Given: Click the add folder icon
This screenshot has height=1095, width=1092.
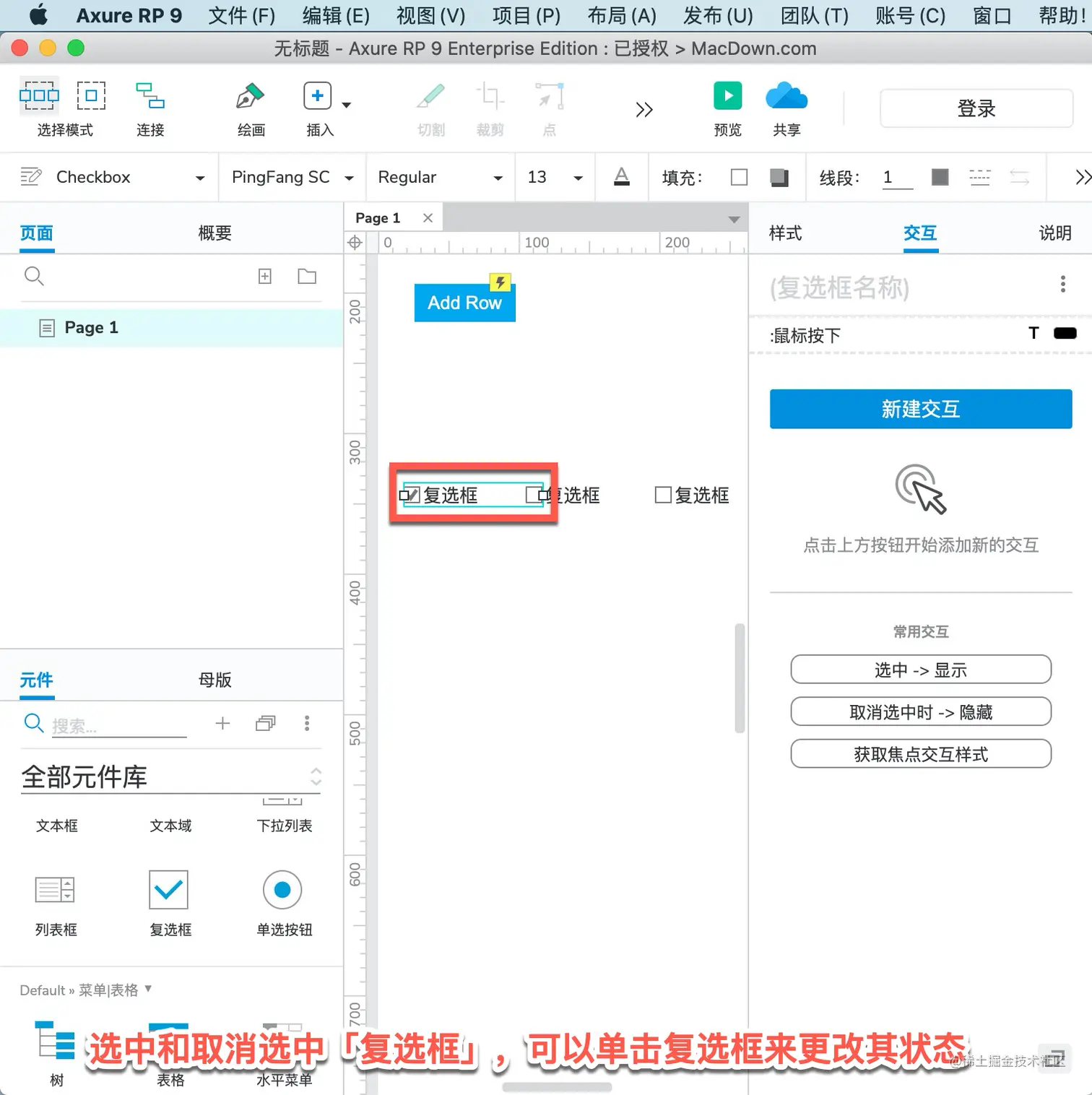Looking at the screenshot, I should [307, 276].
